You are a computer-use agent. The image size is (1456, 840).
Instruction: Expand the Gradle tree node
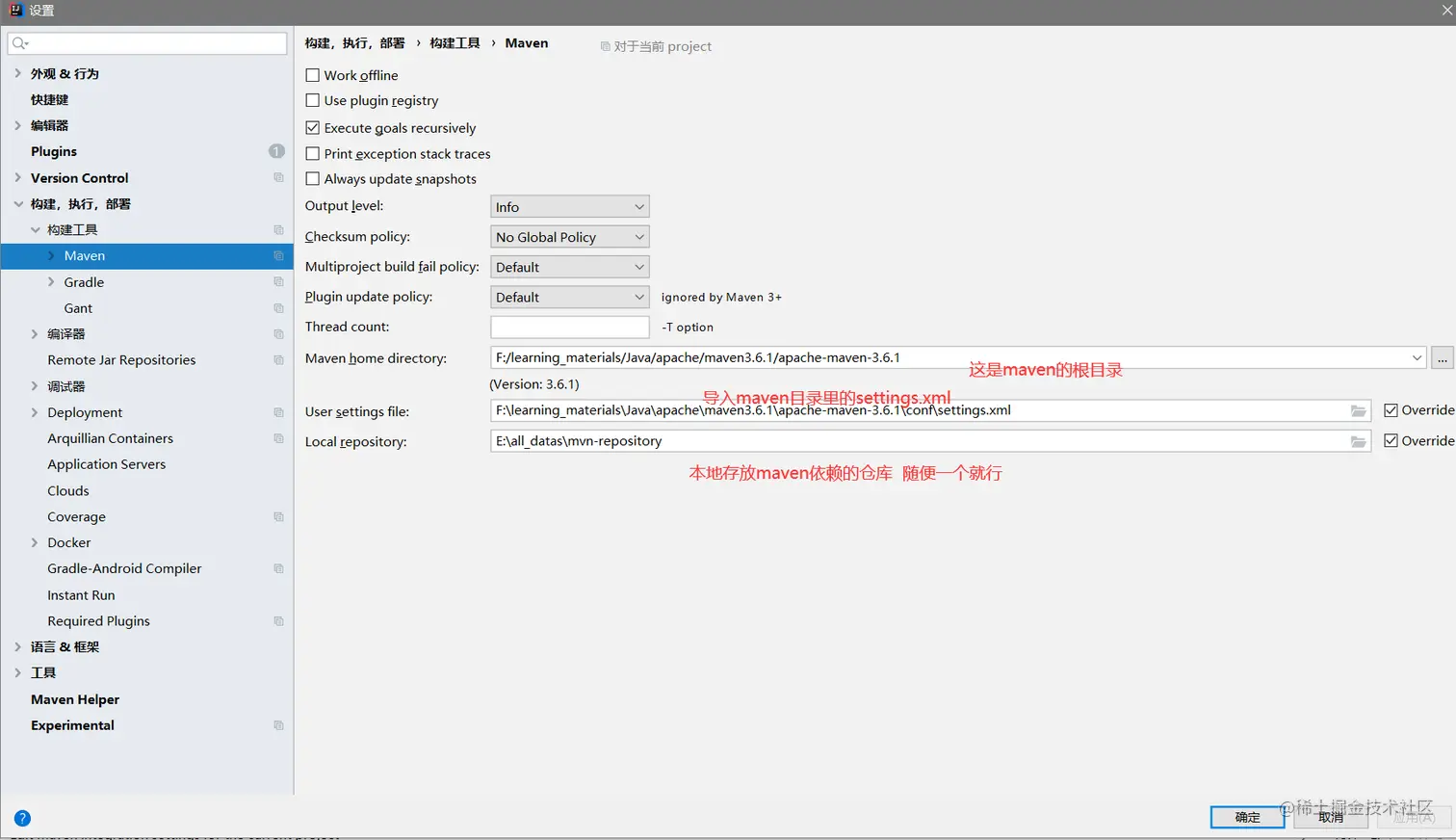51,282
